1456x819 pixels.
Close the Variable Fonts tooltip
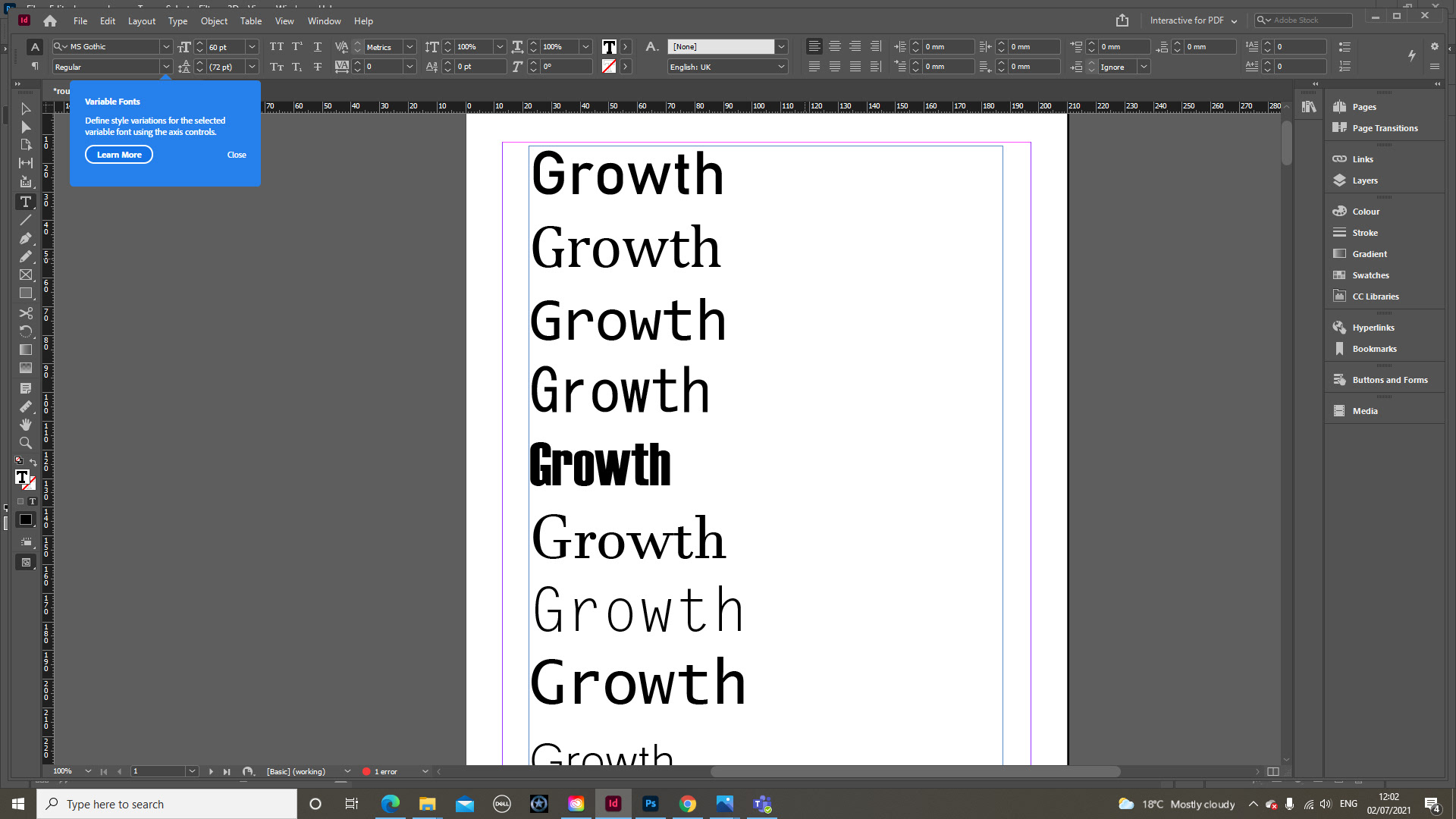(237, 155)
